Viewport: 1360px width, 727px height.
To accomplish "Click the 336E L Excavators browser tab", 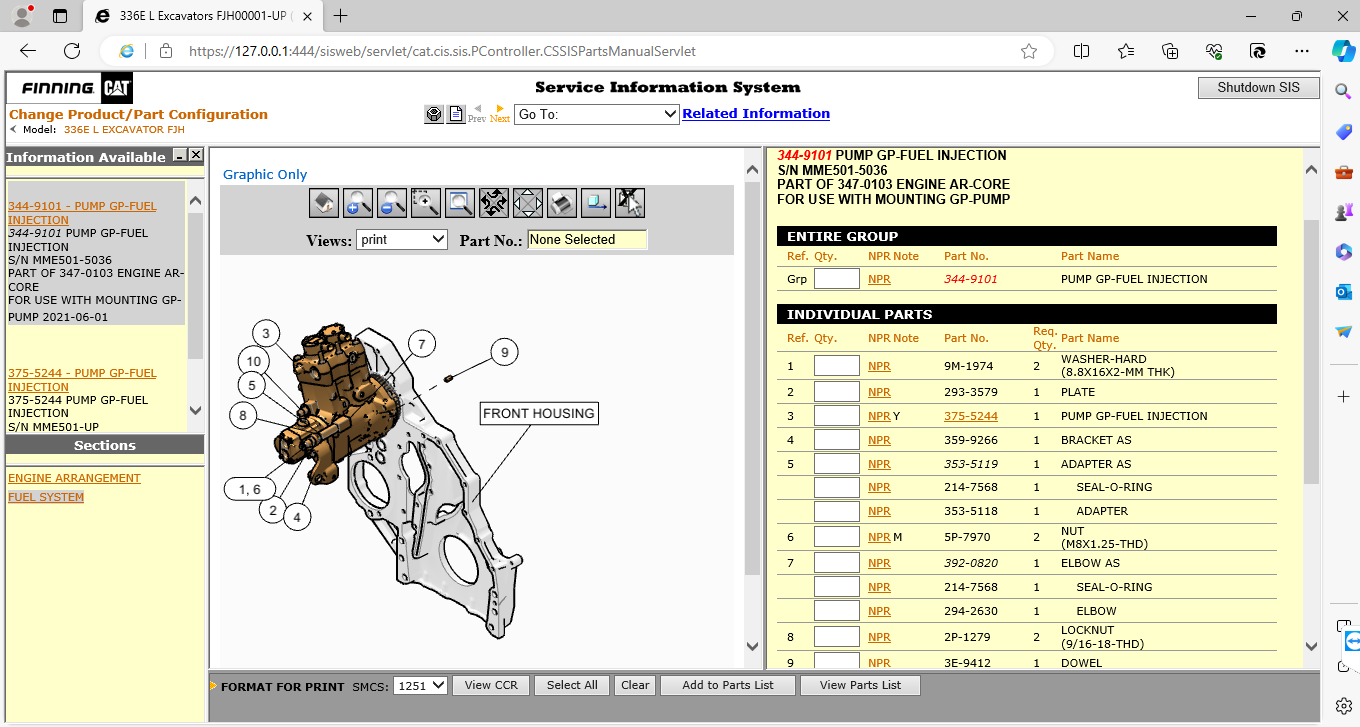I will pos(205,16).
